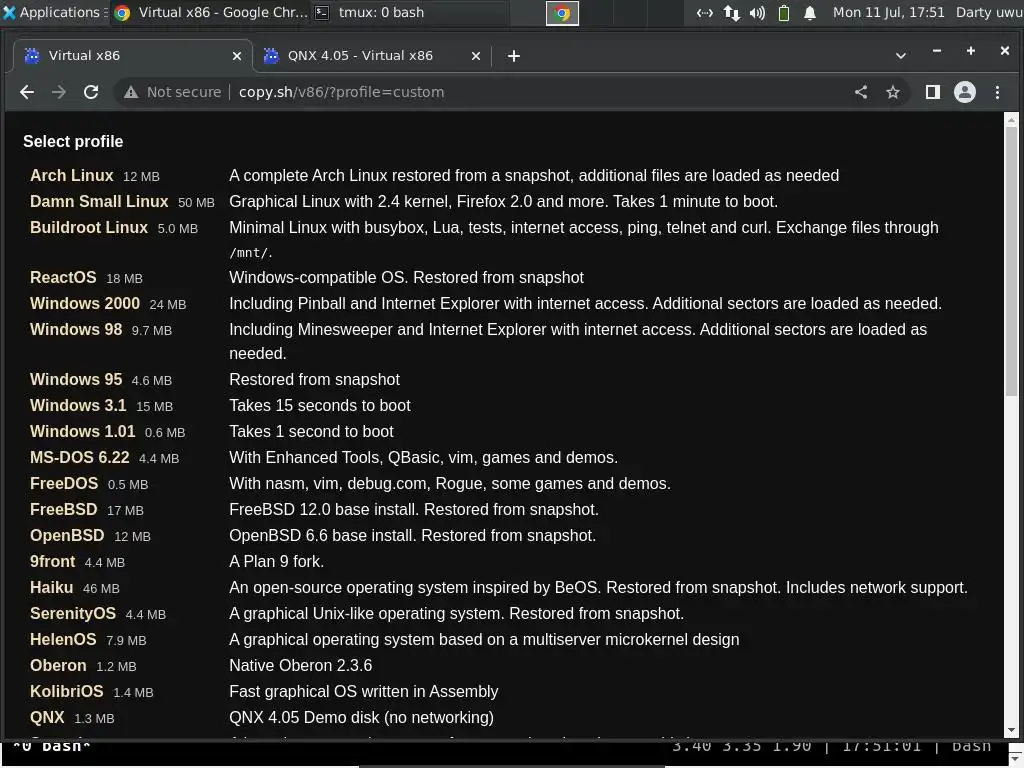Viewport: 1024px width, 768px height.
Task: Choose the QNX profile
Action: click(x=47, y=718)
